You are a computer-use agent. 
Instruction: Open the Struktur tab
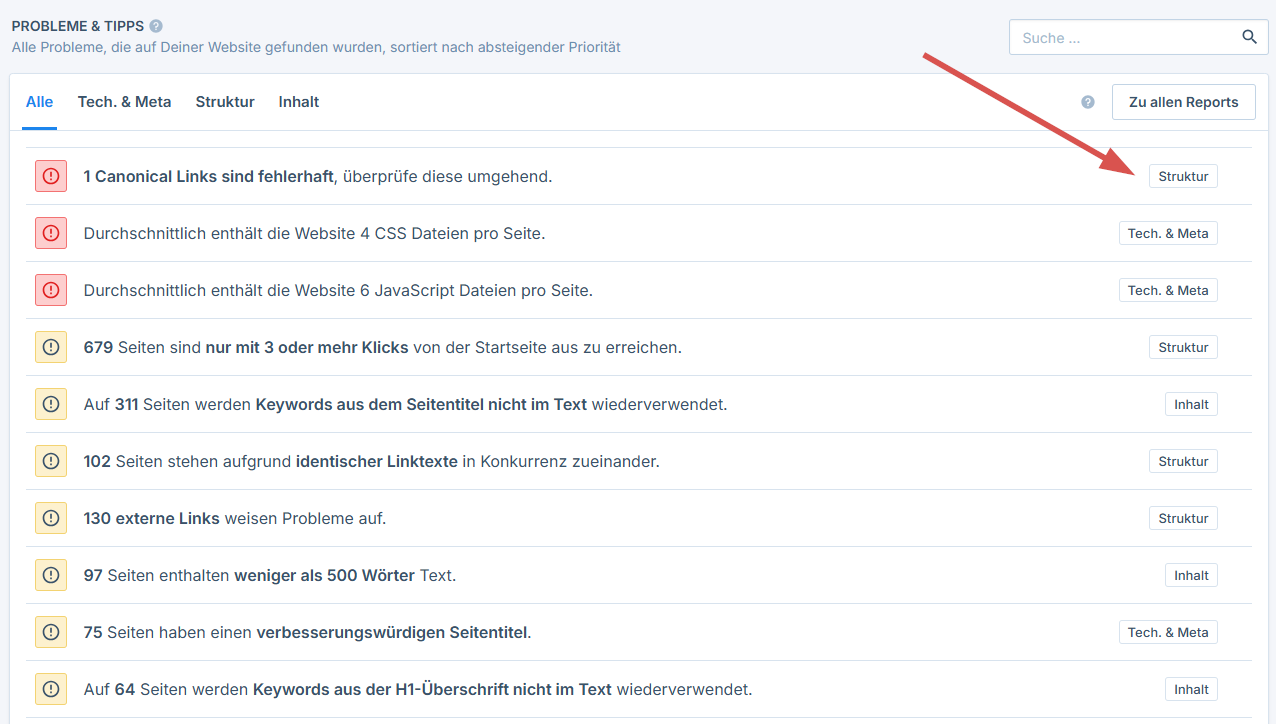pyautogui.click(x=225, y=102)
